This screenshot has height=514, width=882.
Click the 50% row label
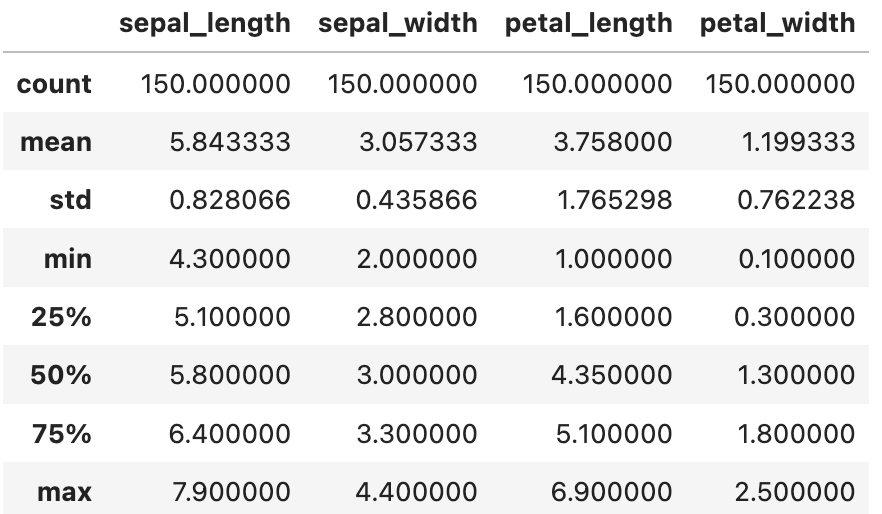click(61, 375)
